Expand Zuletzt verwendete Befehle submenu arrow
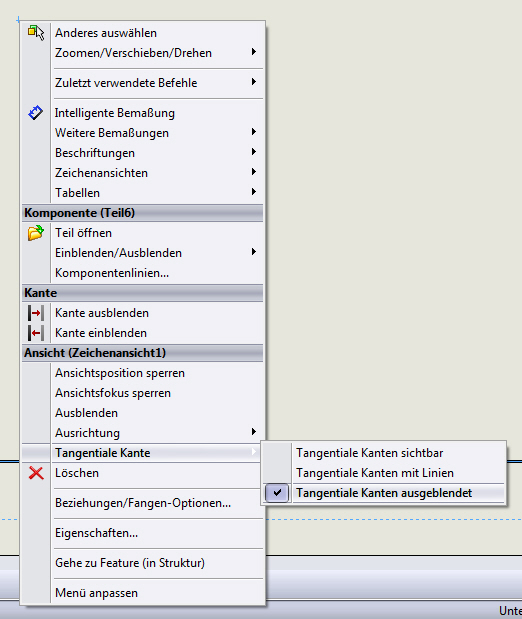The height and width of the screenshot is (619, 522). [x=254, y=82]
